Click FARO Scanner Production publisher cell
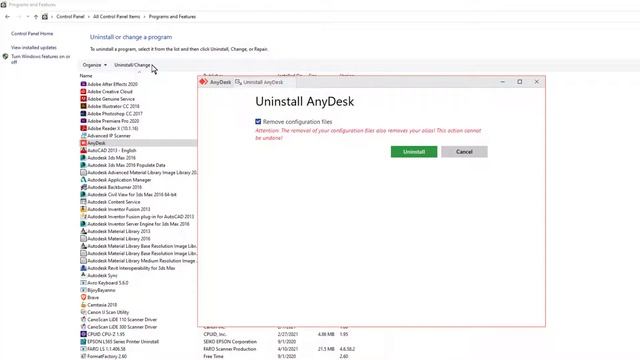 (230, 349)
